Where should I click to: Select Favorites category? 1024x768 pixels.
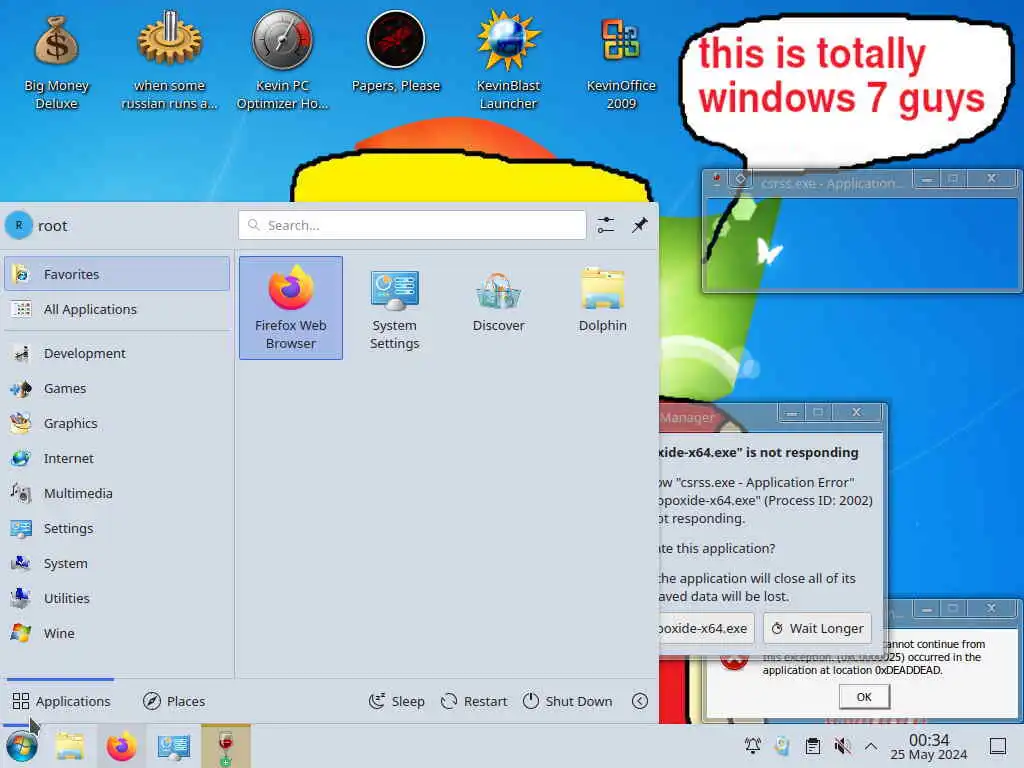point(117,274)
